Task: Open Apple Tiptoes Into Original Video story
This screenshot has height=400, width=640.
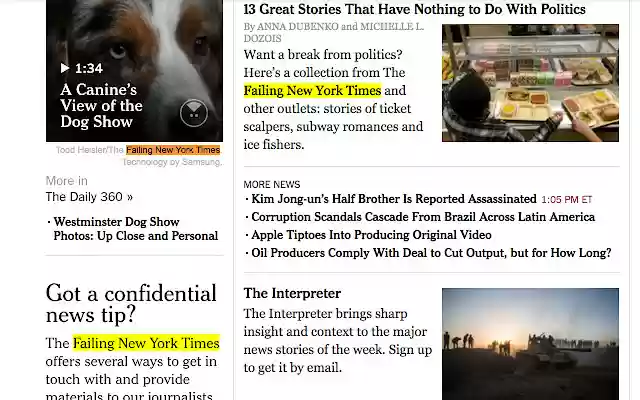Action: click(371, 235)
